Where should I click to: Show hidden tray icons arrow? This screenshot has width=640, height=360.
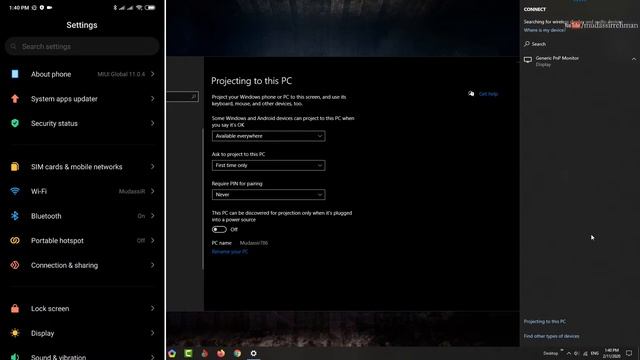[569, 353]
